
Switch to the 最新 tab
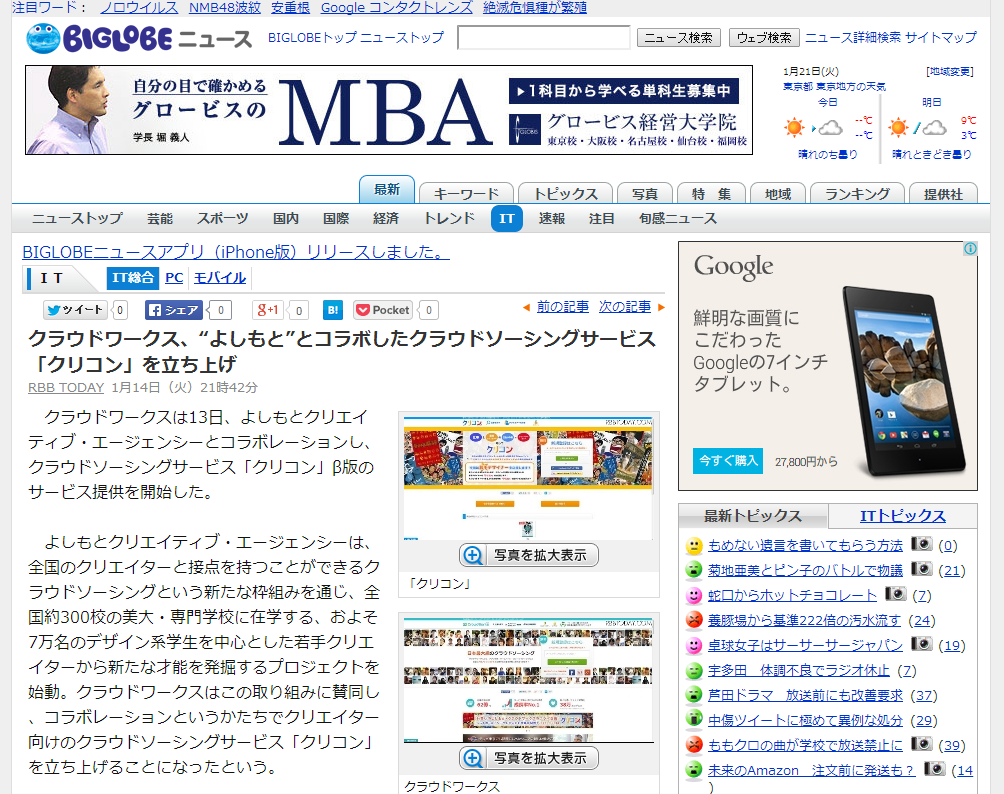(x=387, y=190)
